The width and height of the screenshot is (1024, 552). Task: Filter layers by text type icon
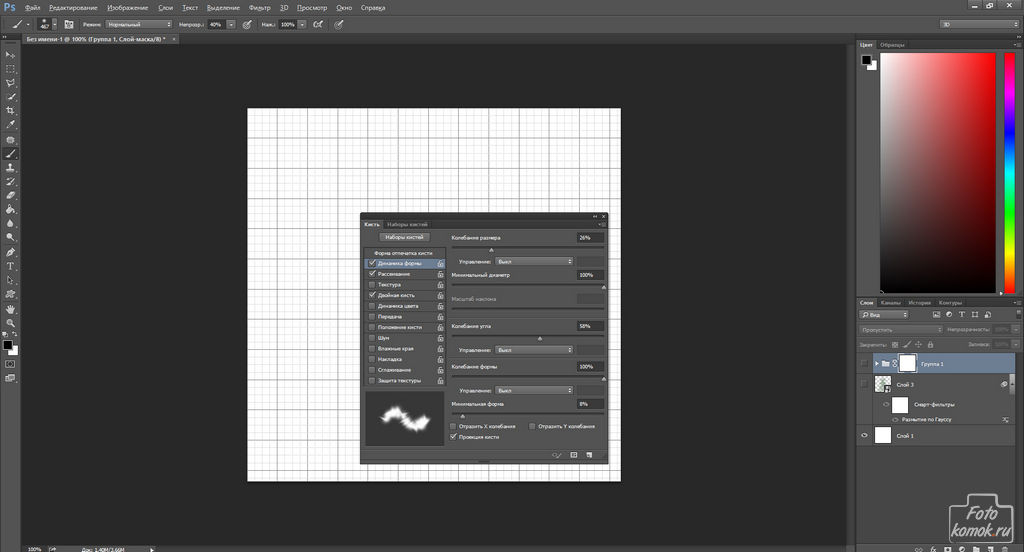962,314
